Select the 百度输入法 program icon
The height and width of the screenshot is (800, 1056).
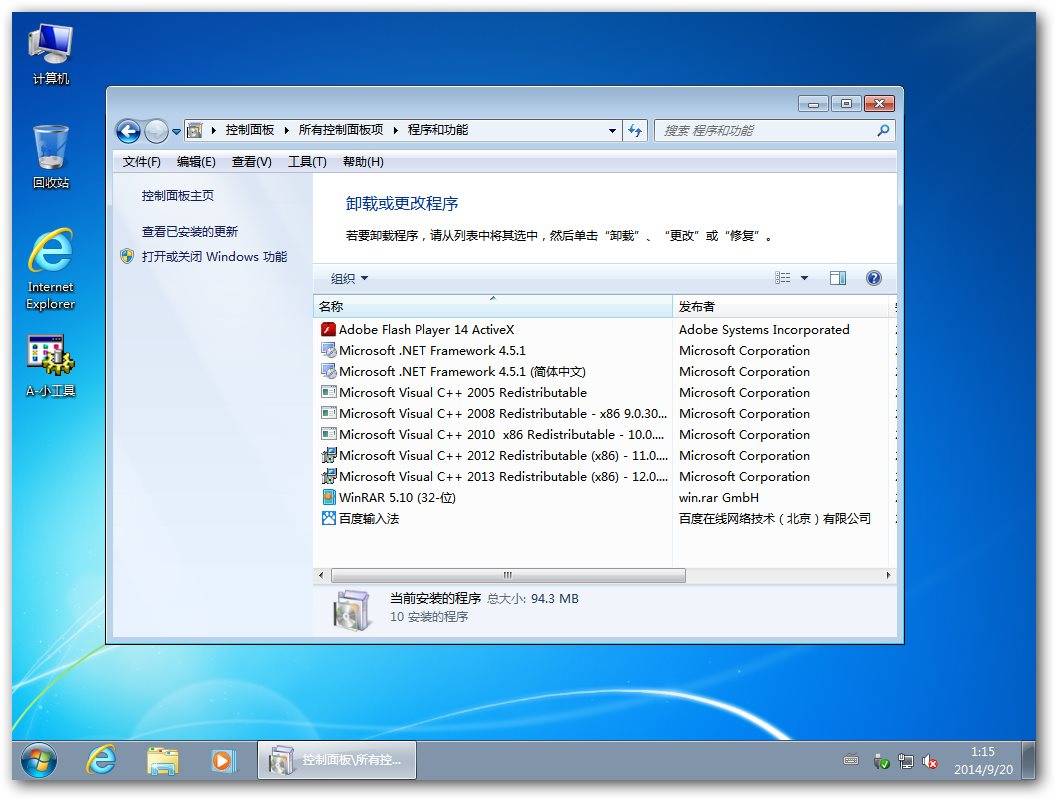329,518
